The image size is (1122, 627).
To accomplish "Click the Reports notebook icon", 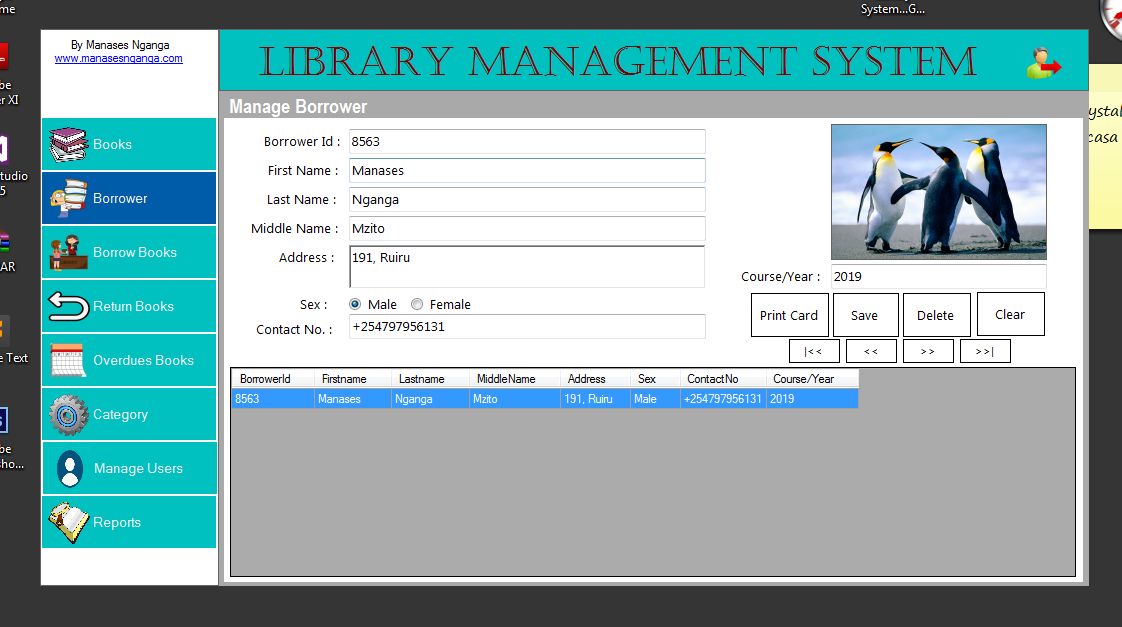I will click(68, 523).
